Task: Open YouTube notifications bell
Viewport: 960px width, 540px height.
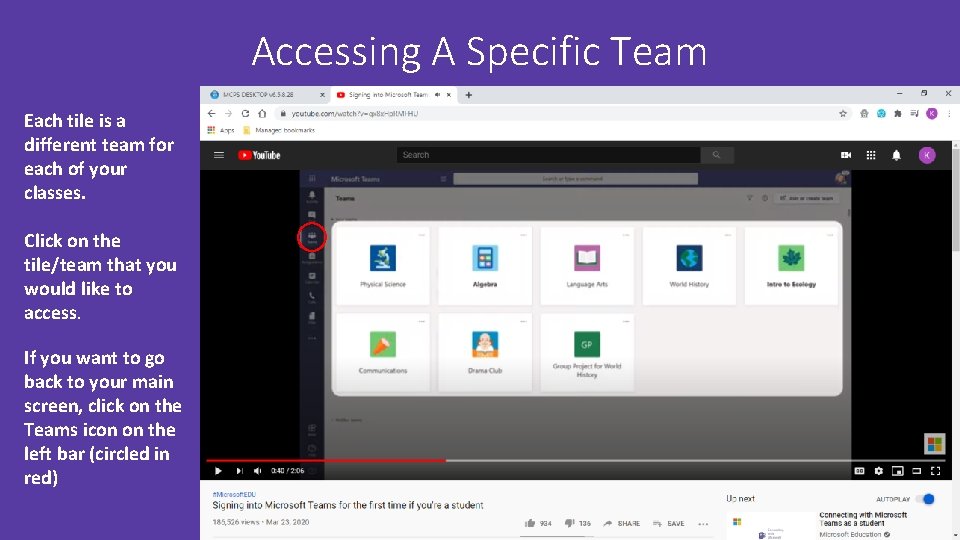Action: (x=896, y=156)
